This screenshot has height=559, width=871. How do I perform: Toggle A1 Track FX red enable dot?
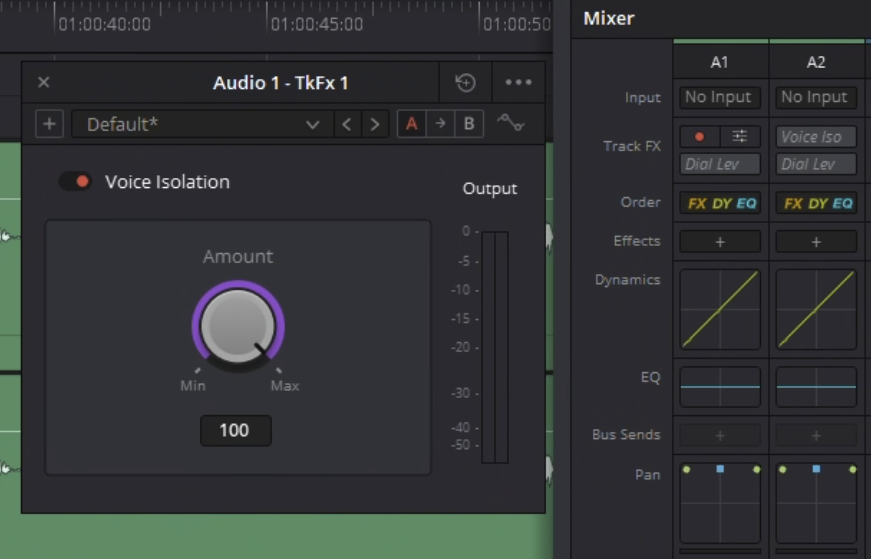tap(700, 136)
